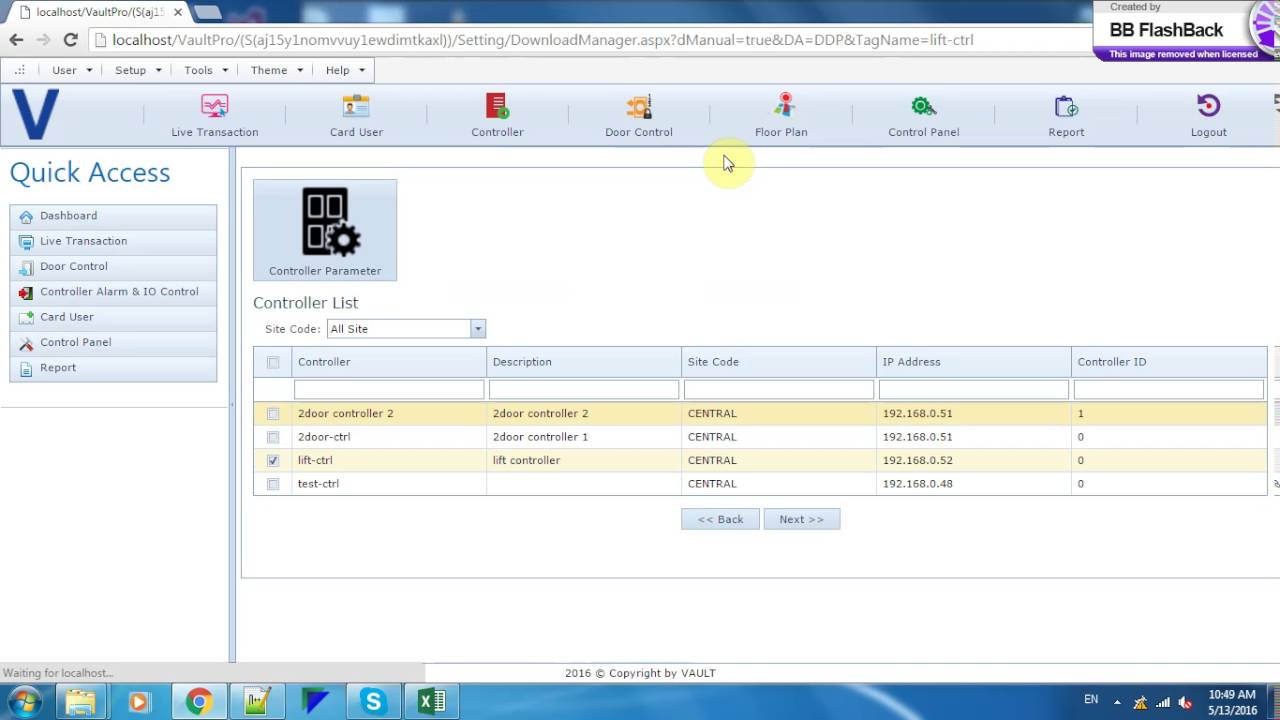Open Floor Plan toolbar icon
1280x720 pixels.
click(781, 115)
